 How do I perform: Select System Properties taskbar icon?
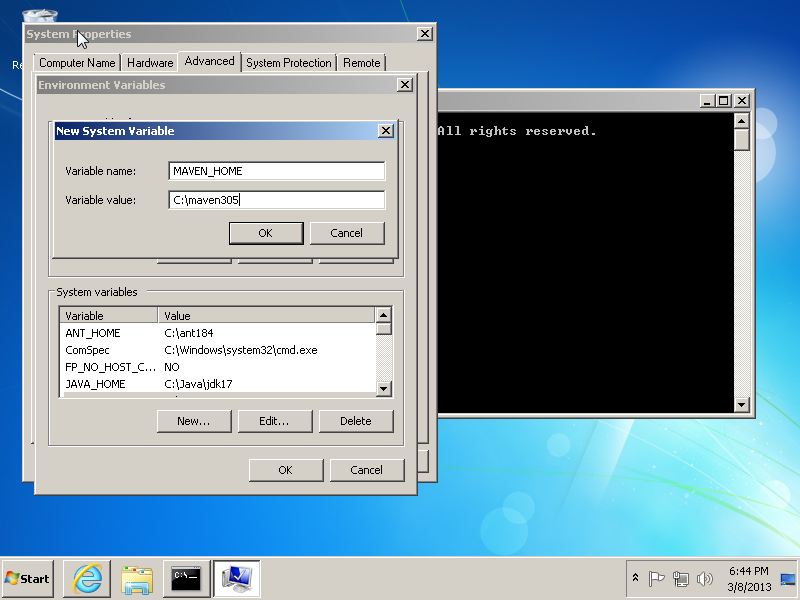[237, 579]
